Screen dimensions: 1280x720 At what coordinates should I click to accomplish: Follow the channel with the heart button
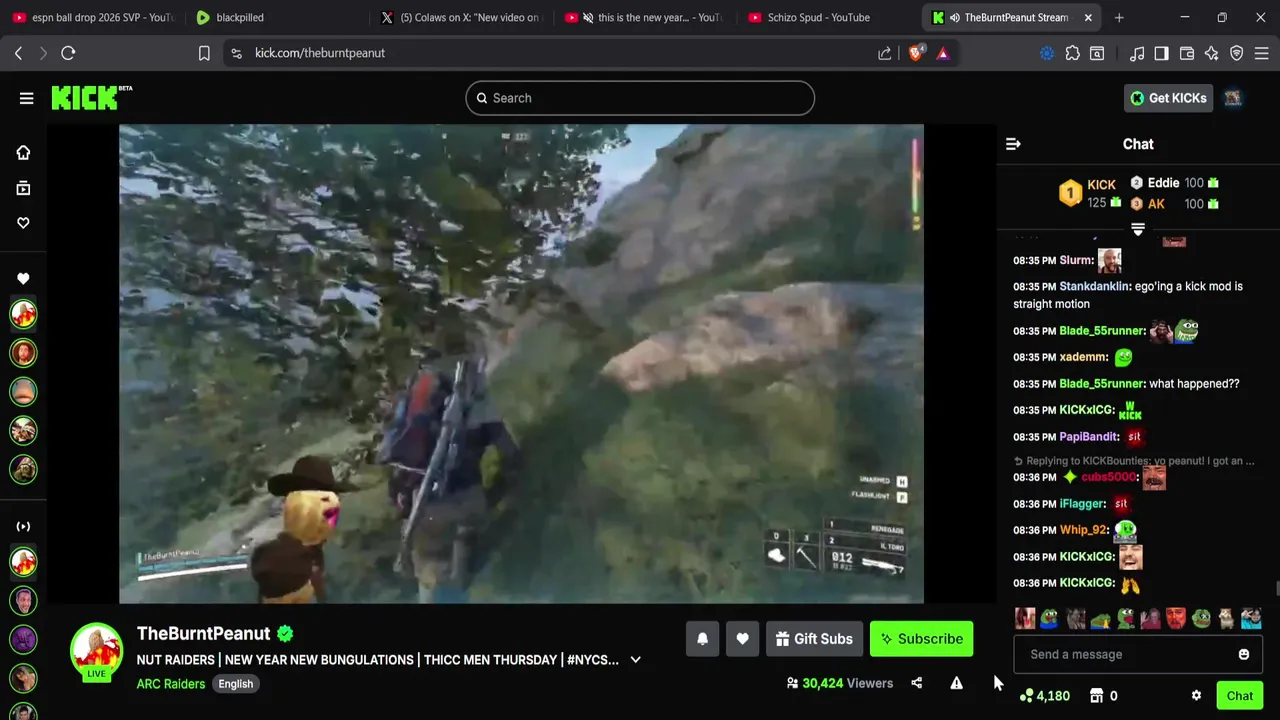click(x=742, y=639)
